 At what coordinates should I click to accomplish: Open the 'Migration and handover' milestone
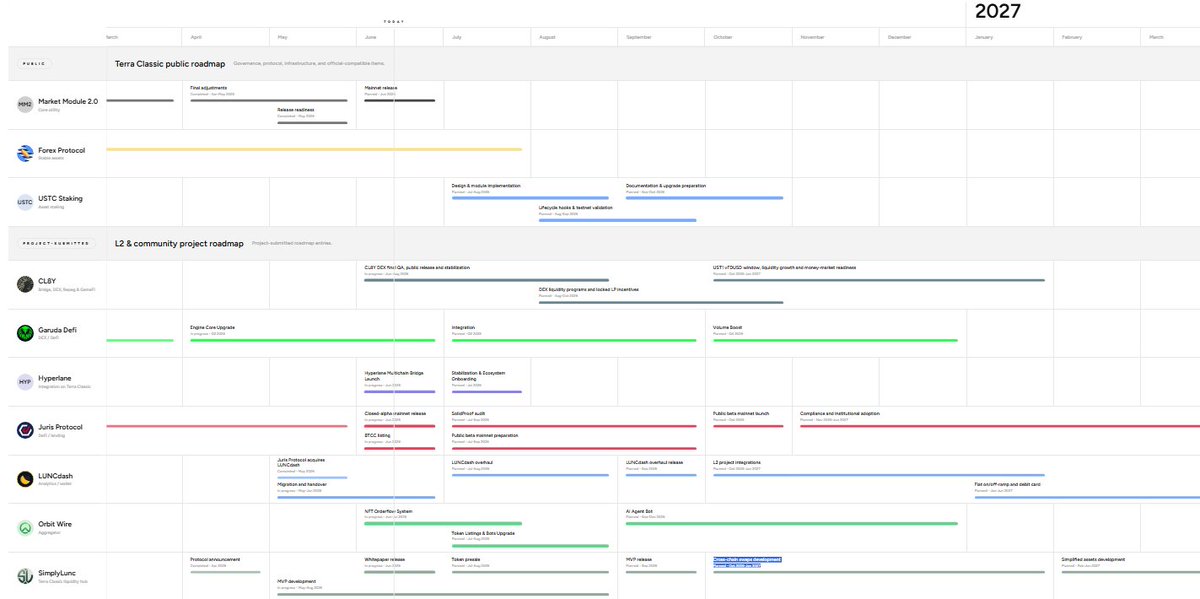[x=301, y=484]
